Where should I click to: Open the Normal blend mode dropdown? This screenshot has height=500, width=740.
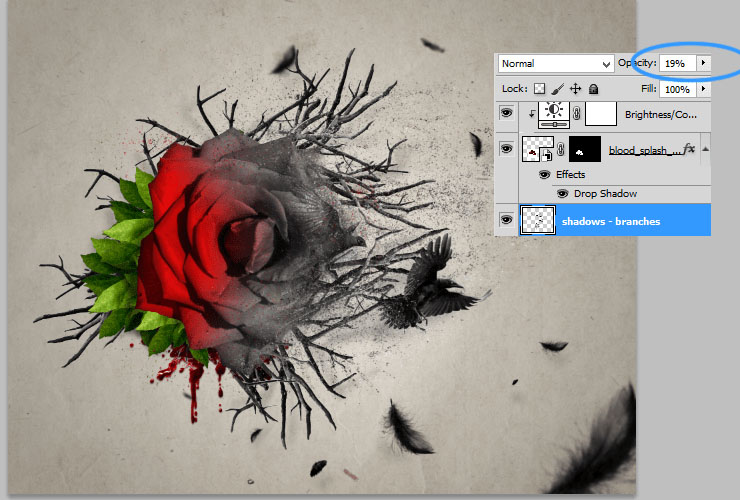pyautogui.click(x=556, y=63)
